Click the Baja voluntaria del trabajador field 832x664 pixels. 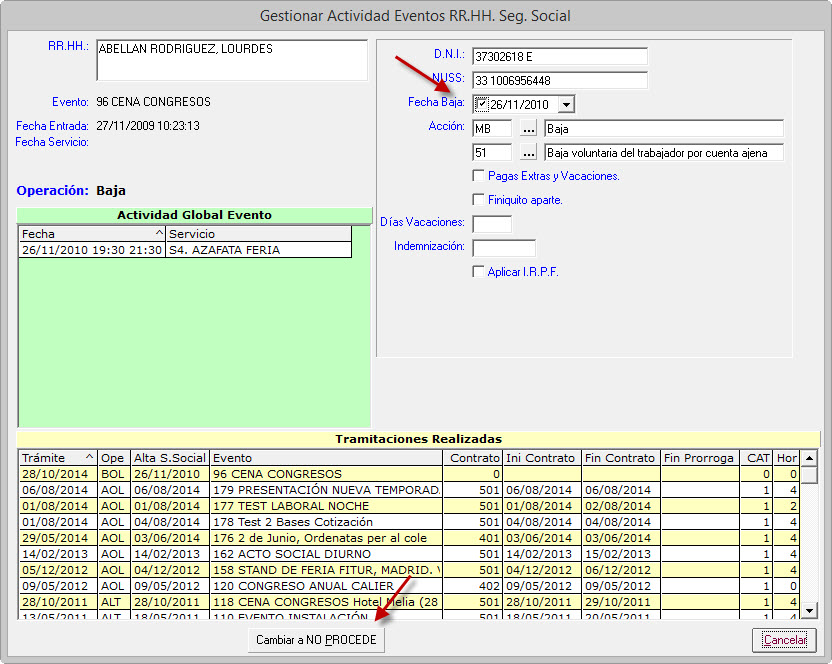(x=664, y=153)
